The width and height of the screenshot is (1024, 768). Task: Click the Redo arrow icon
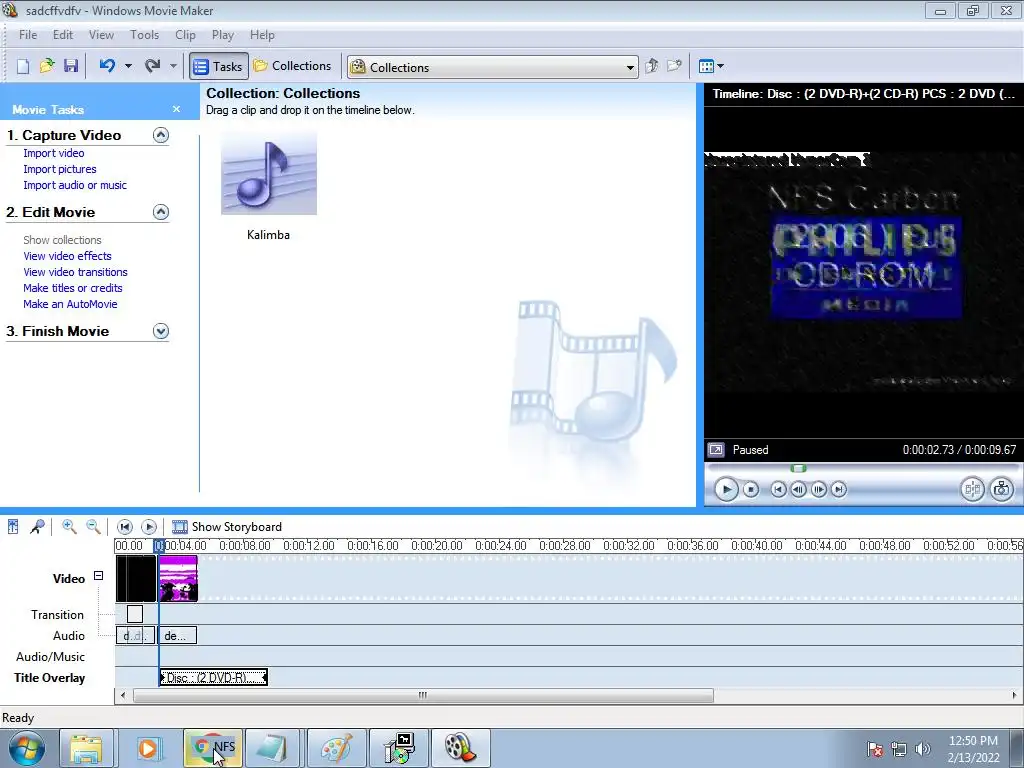(x=152, y=65)
